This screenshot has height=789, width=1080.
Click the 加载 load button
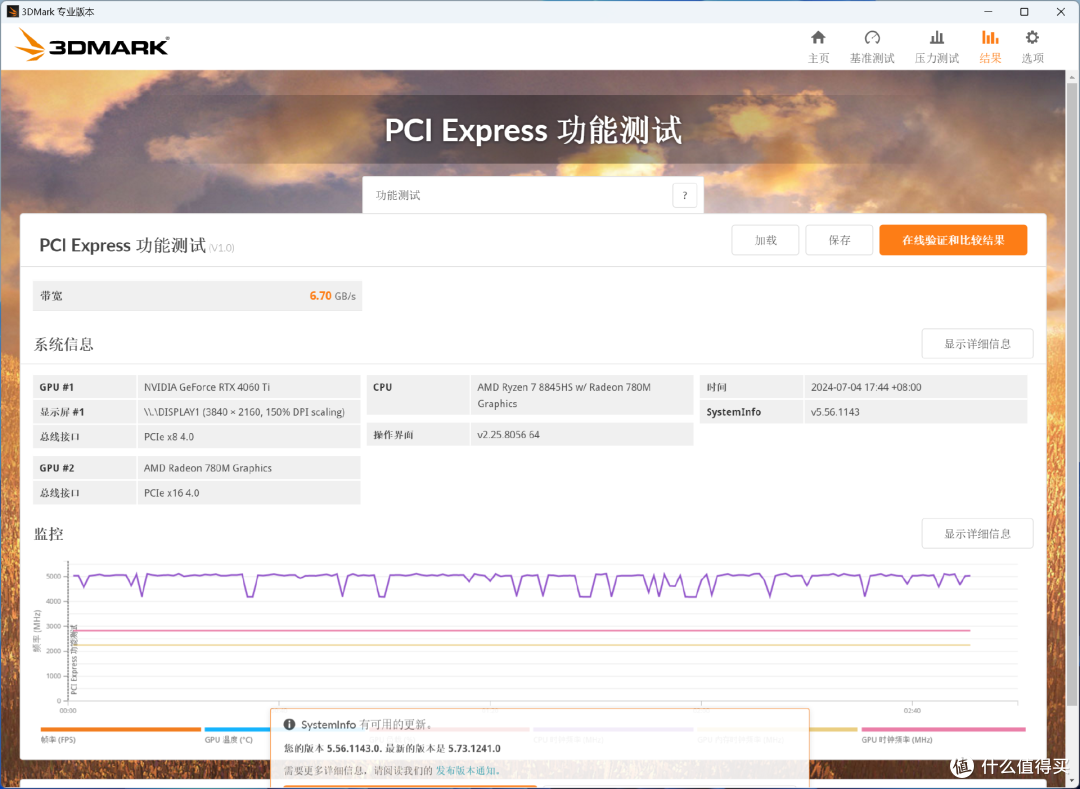(x=765, y=240)
